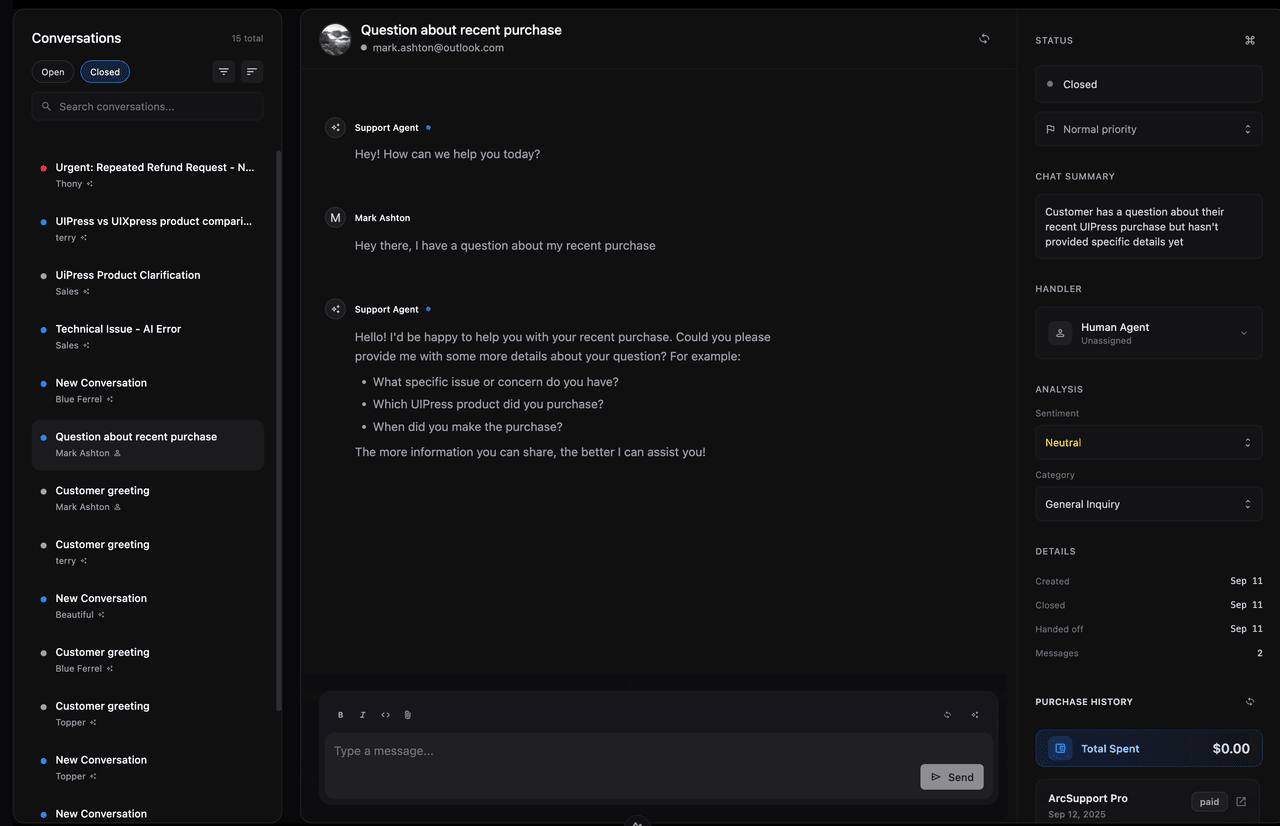The width and height of the screenshot is (1280, 826).
Task: Refresh the Purchase History section
Action: tap(1250, 702)
